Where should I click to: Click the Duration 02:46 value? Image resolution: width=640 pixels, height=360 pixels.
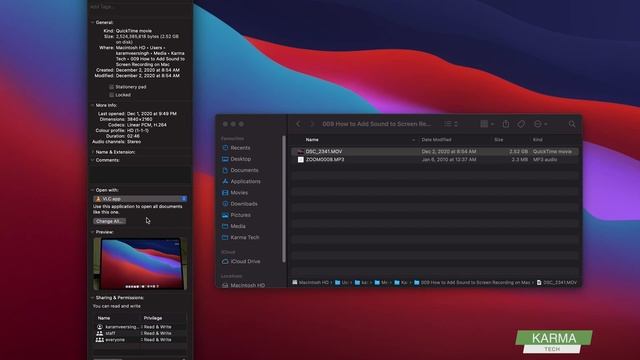tap(133, 136)
